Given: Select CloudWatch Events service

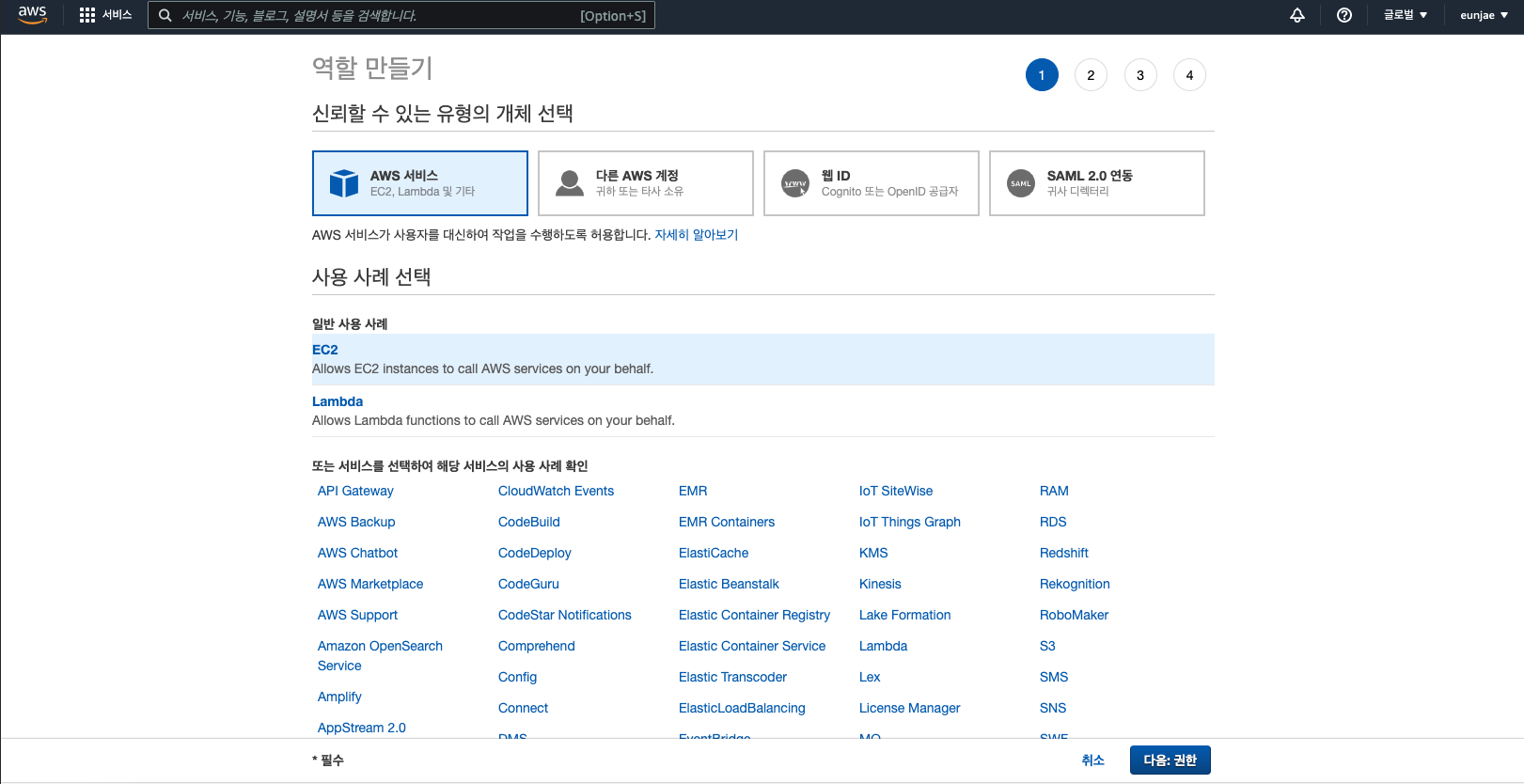Looking at the screenshot, I should click(556, 491).
